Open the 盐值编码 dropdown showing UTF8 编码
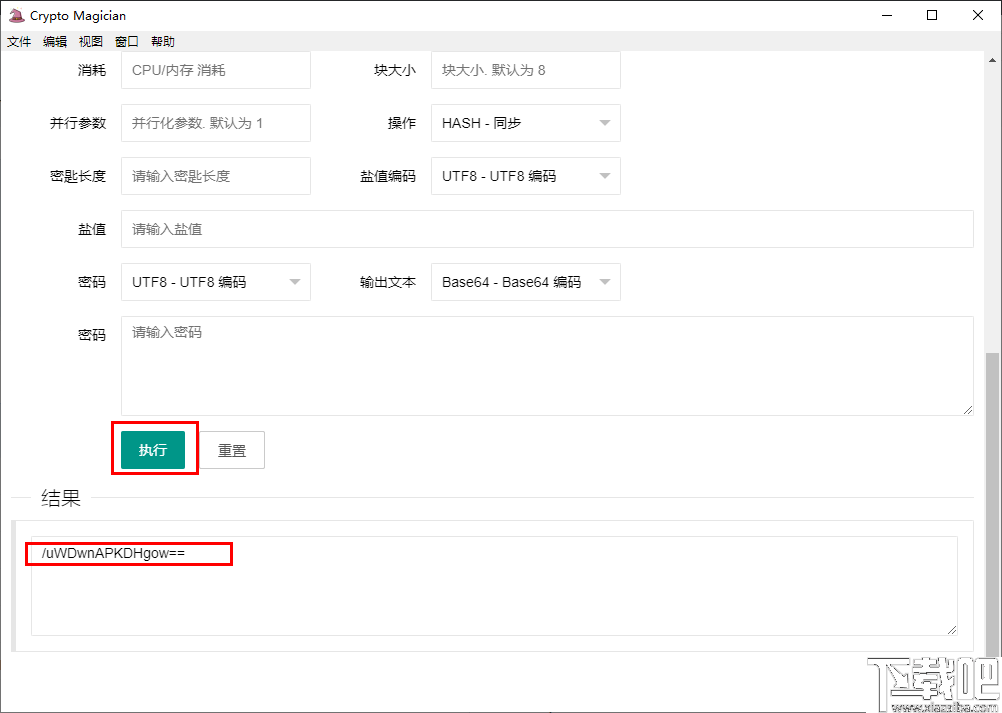This screenshot has height=713, width=1002. pos(525,175)
